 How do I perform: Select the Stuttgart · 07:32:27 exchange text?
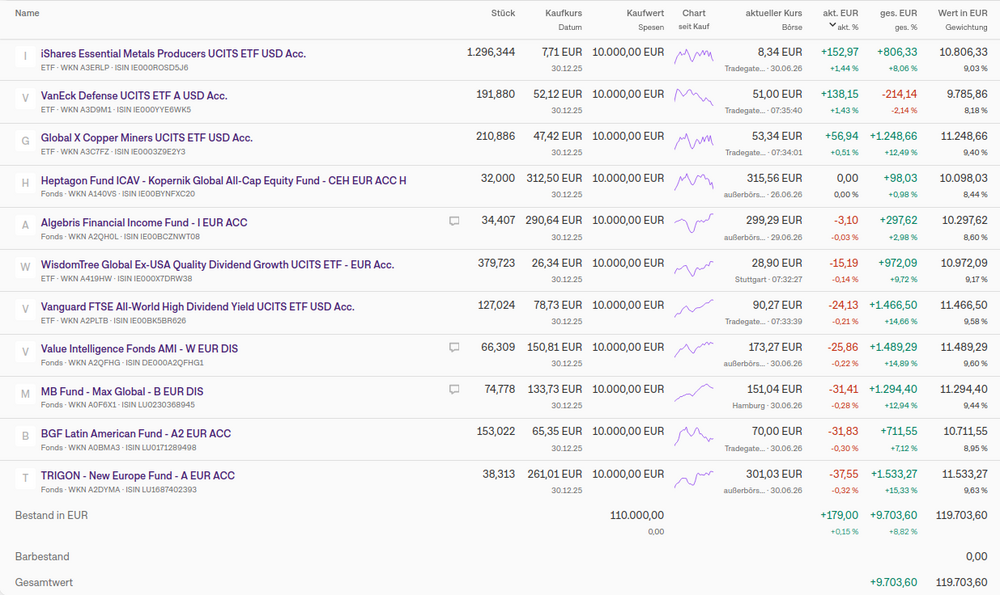[x=768, y=279]
